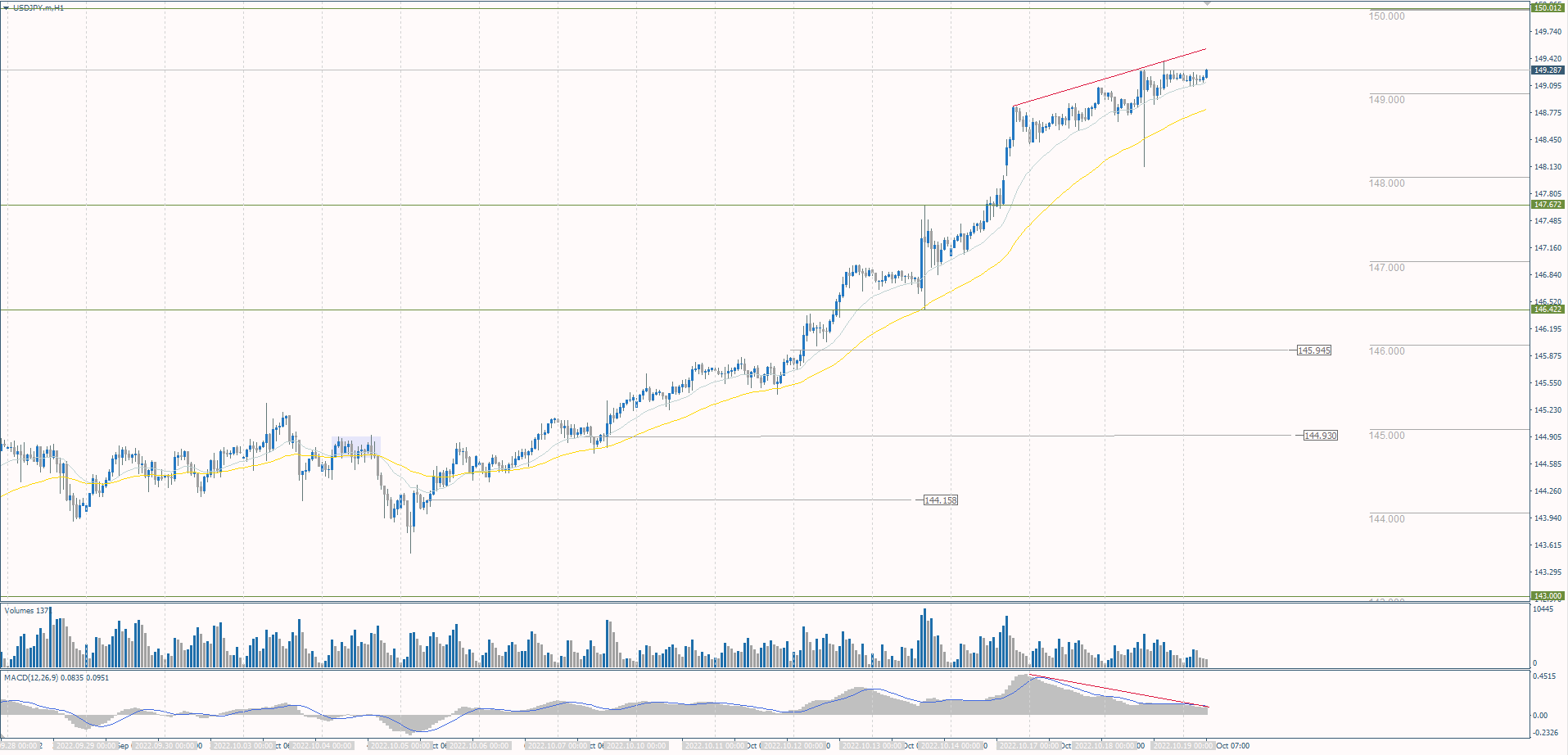
Task: Click the 0.4515 MACD scale value
Action: click(1544, 676)
